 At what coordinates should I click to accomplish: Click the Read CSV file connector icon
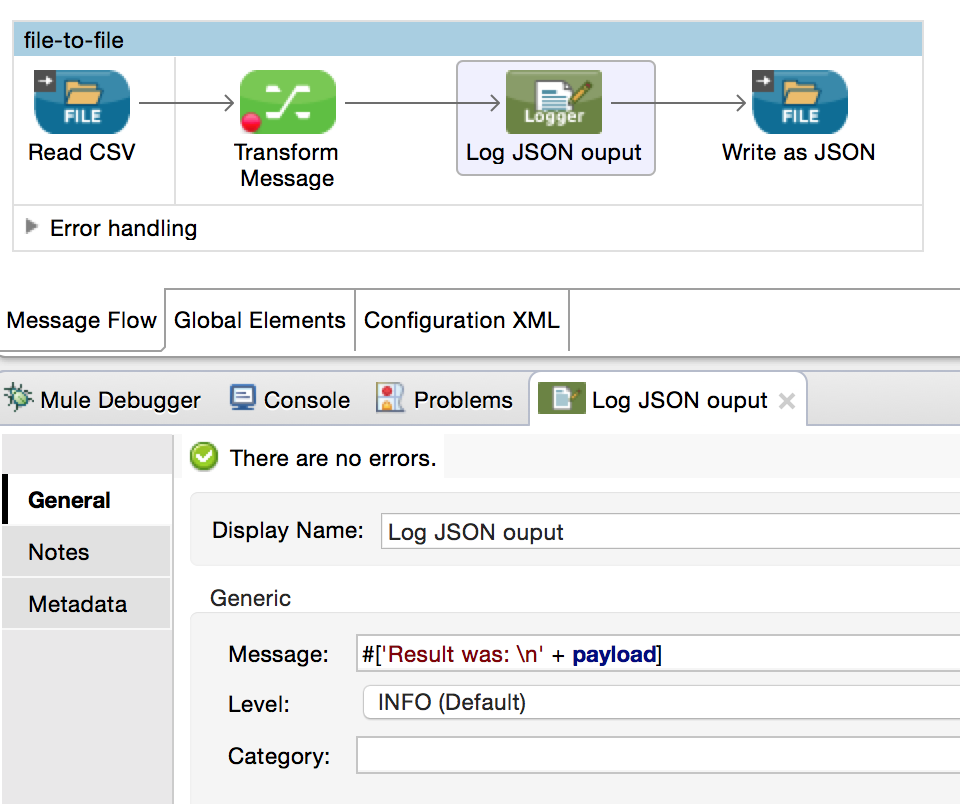click(82, 102)
